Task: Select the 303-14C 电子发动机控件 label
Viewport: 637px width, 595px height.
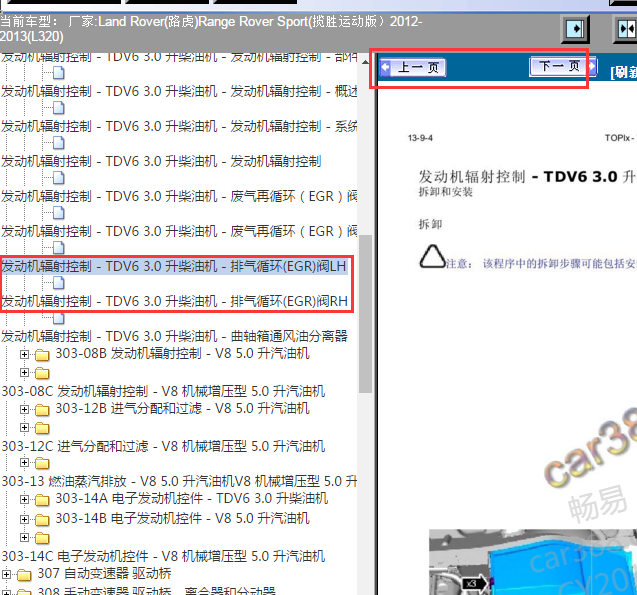Action: click(163, 556)
